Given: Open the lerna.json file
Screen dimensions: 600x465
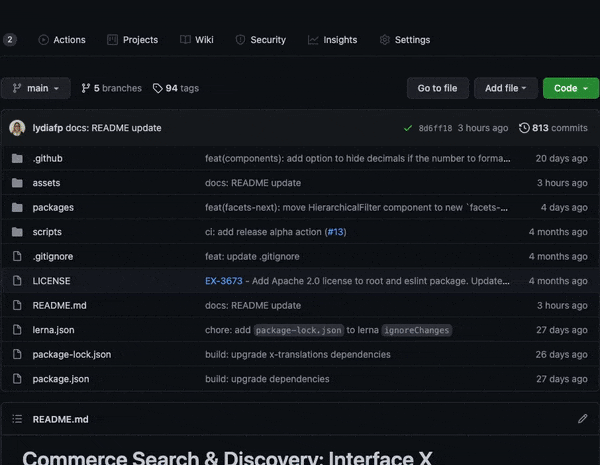Looking at the screenshot, I should point(53,330).
